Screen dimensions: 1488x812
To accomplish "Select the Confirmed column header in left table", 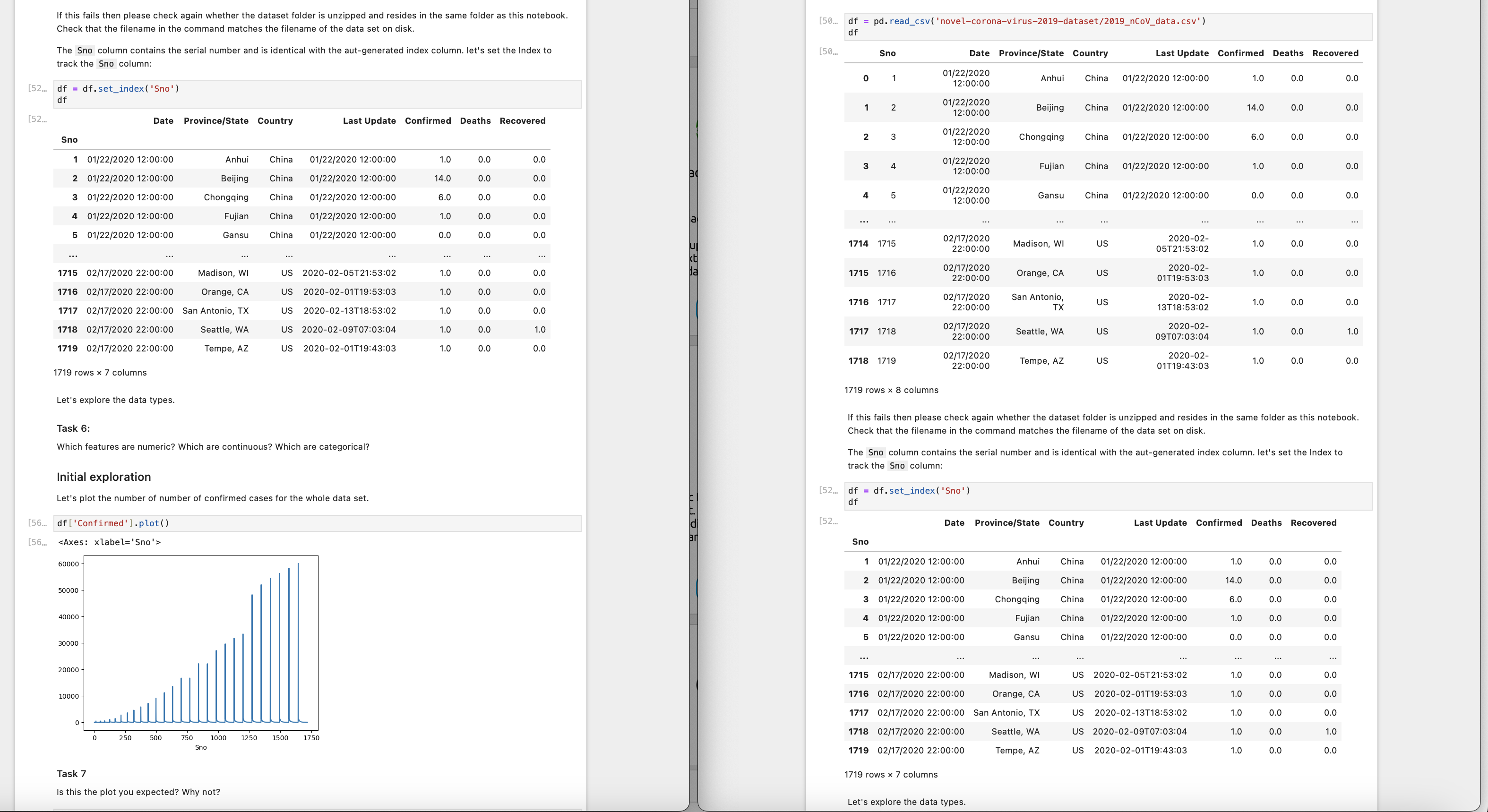I will (x=428, y=121).
